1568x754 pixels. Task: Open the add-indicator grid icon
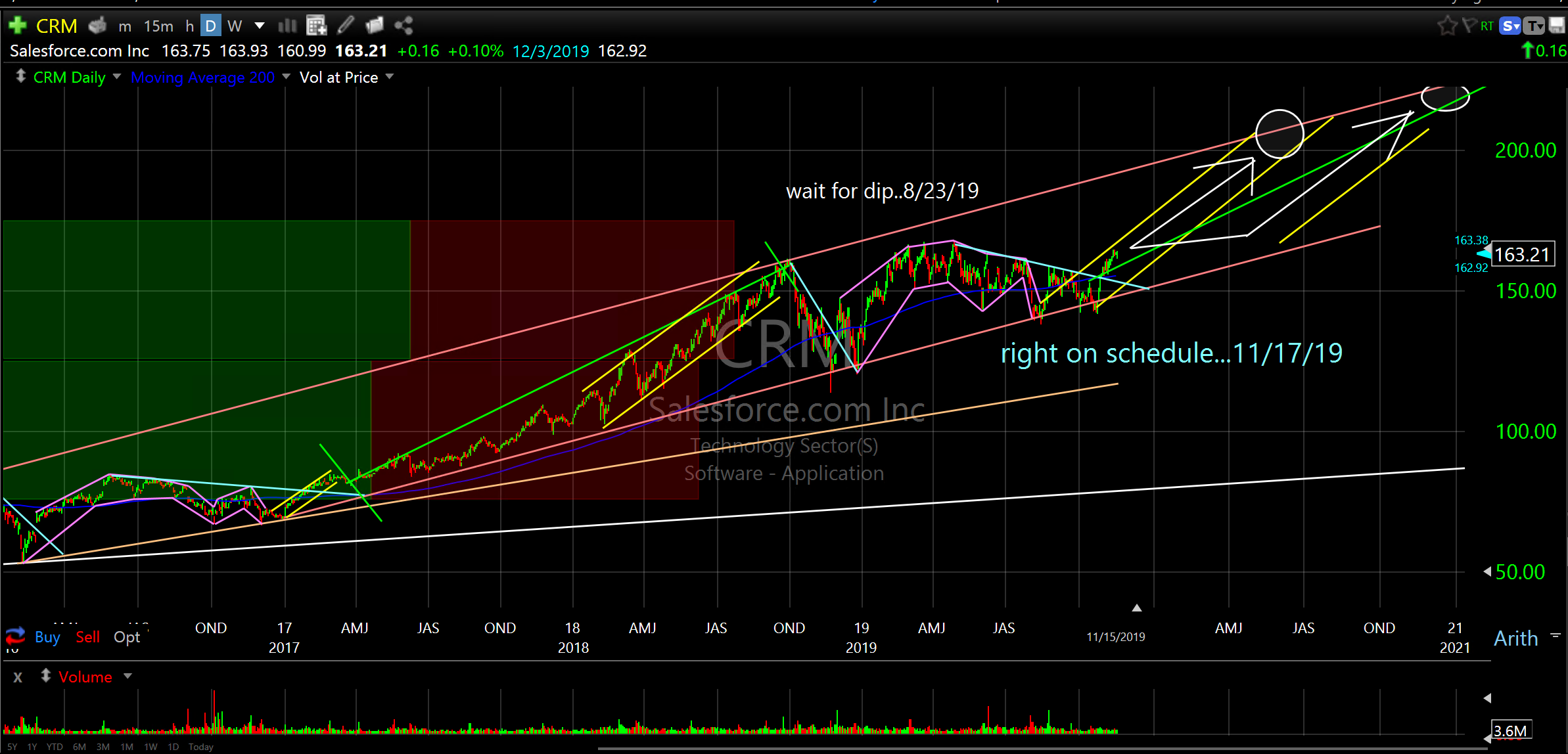tap(317, 26)
